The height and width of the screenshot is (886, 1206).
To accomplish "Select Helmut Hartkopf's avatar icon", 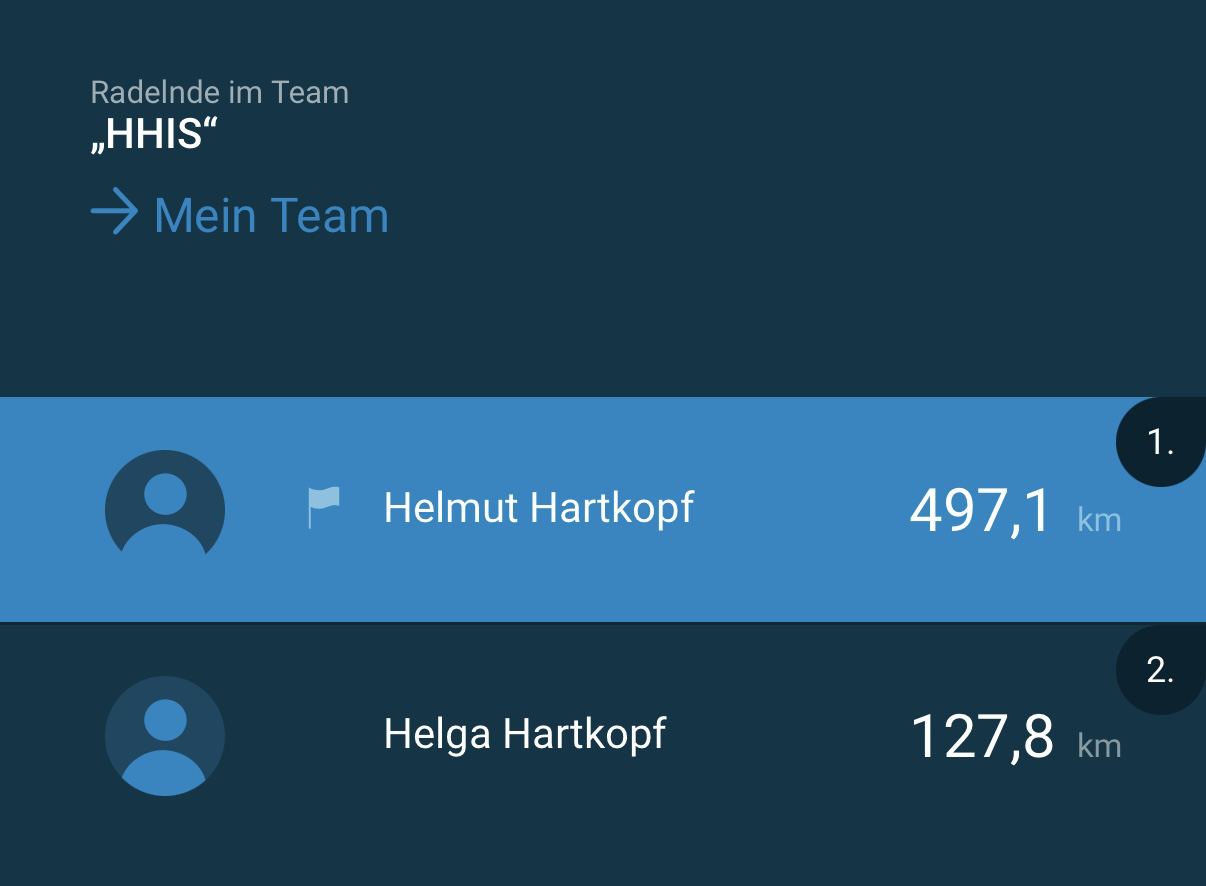I will click(165, 509).
